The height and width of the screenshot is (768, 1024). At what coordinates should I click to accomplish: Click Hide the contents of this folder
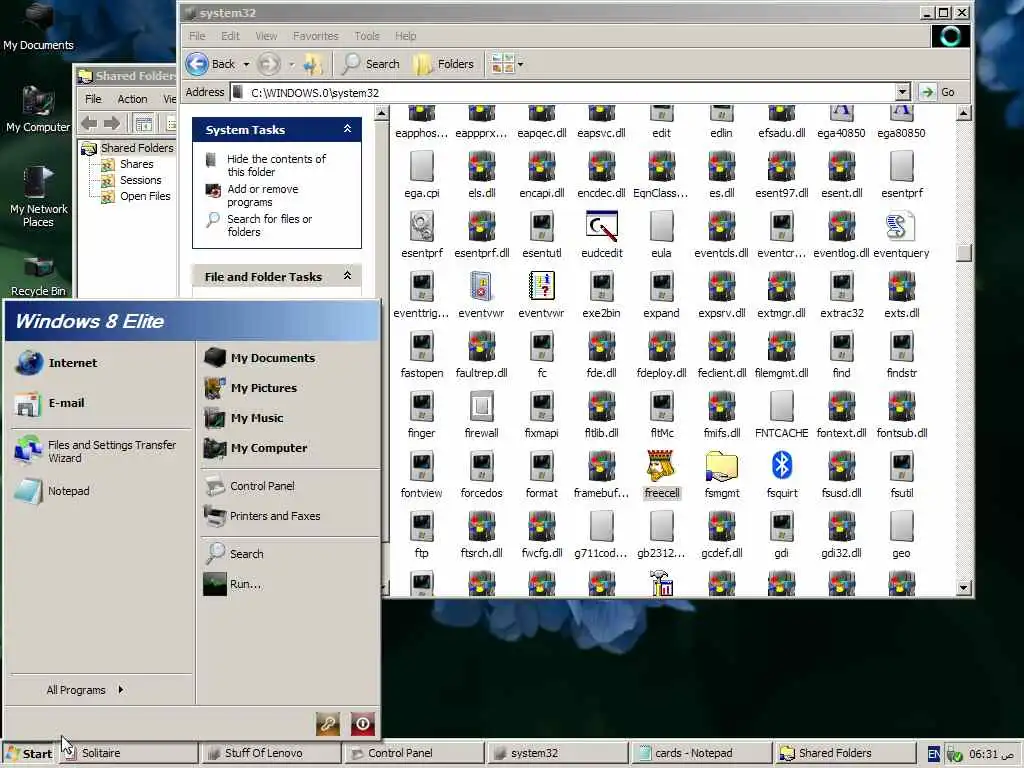tap(276, 165)
